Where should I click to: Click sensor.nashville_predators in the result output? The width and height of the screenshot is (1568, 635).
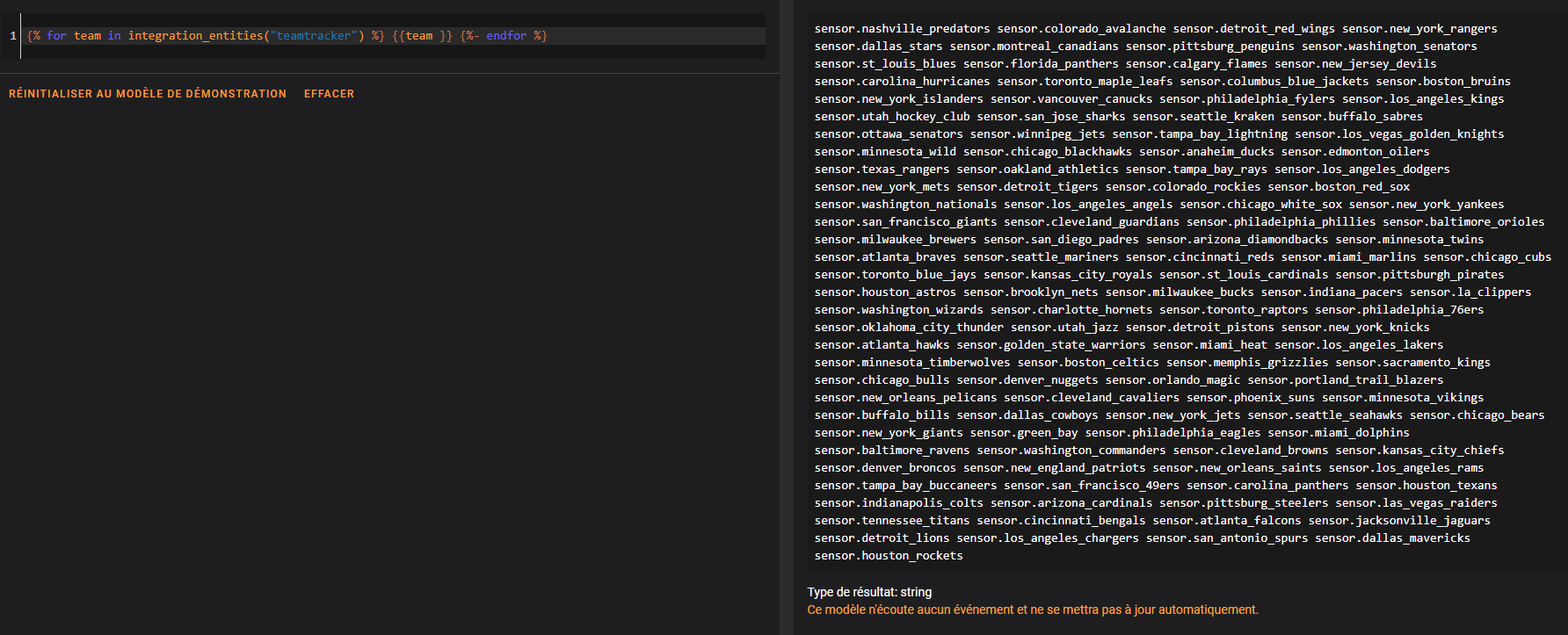[x=902, y=29]
